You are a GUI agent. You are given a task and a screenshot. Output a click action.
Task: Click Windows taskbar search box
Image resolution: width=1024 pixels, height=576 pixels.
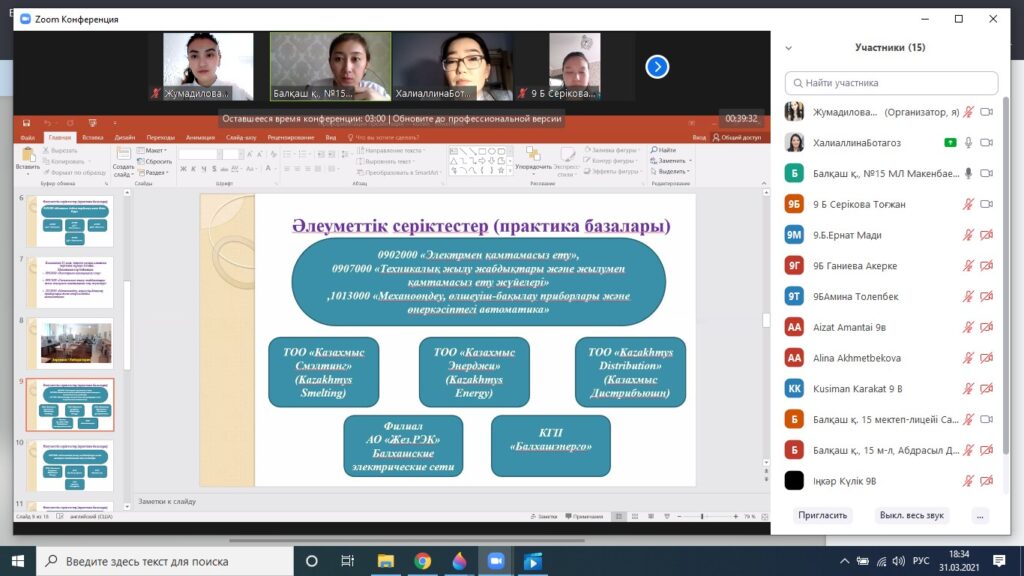(165, 561)
